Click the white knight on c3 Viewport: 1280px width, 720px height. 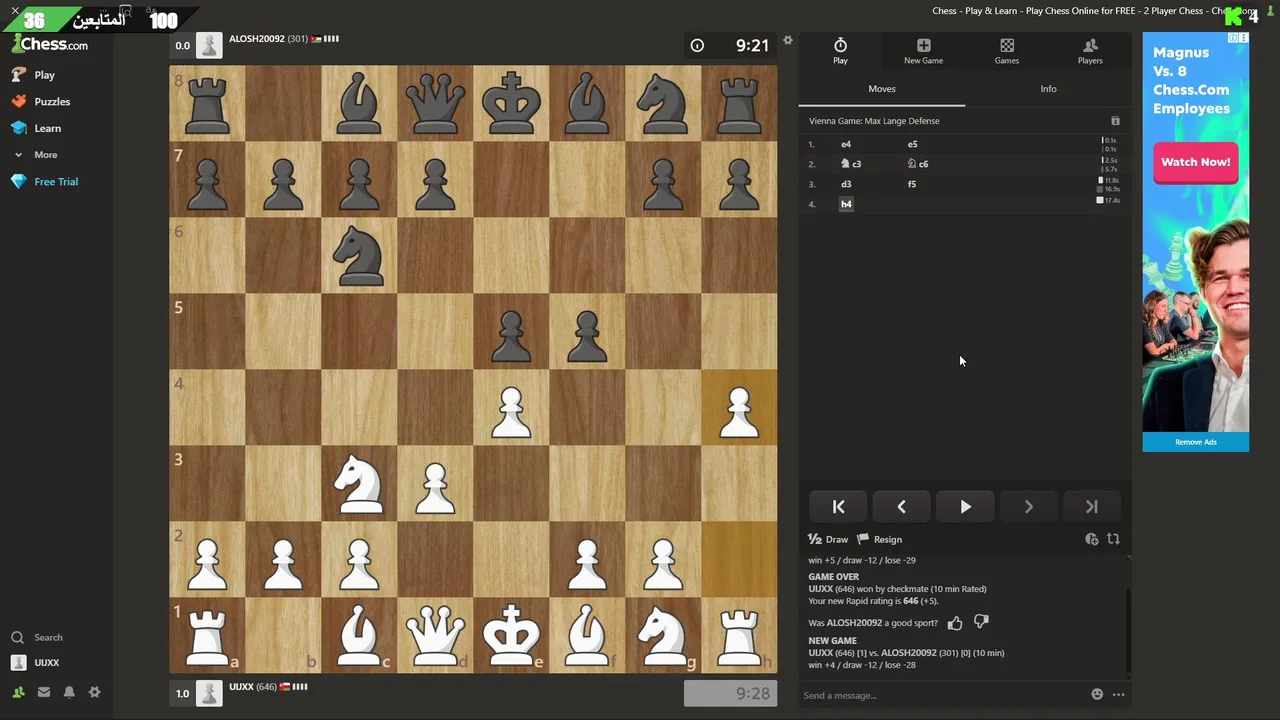click(x=359, y=484)
